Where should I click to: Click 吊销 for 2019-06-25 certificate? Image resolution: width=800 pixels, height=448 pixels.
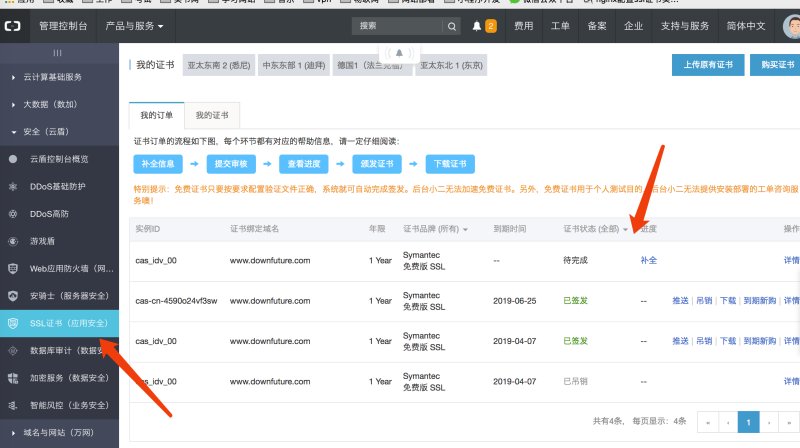coord(704,301)
